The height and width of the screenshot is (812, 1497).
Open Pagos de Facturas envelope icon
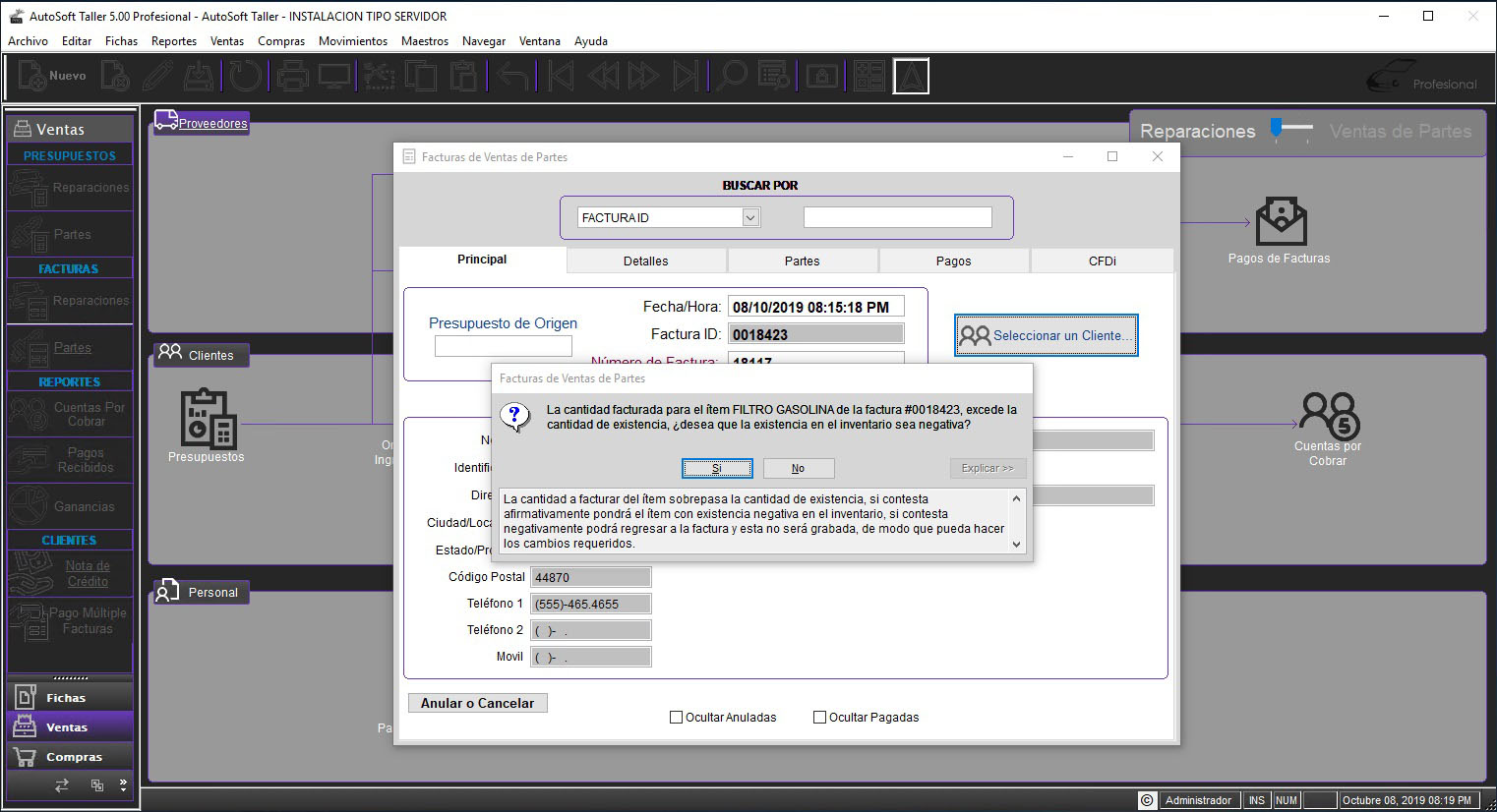1281,221
